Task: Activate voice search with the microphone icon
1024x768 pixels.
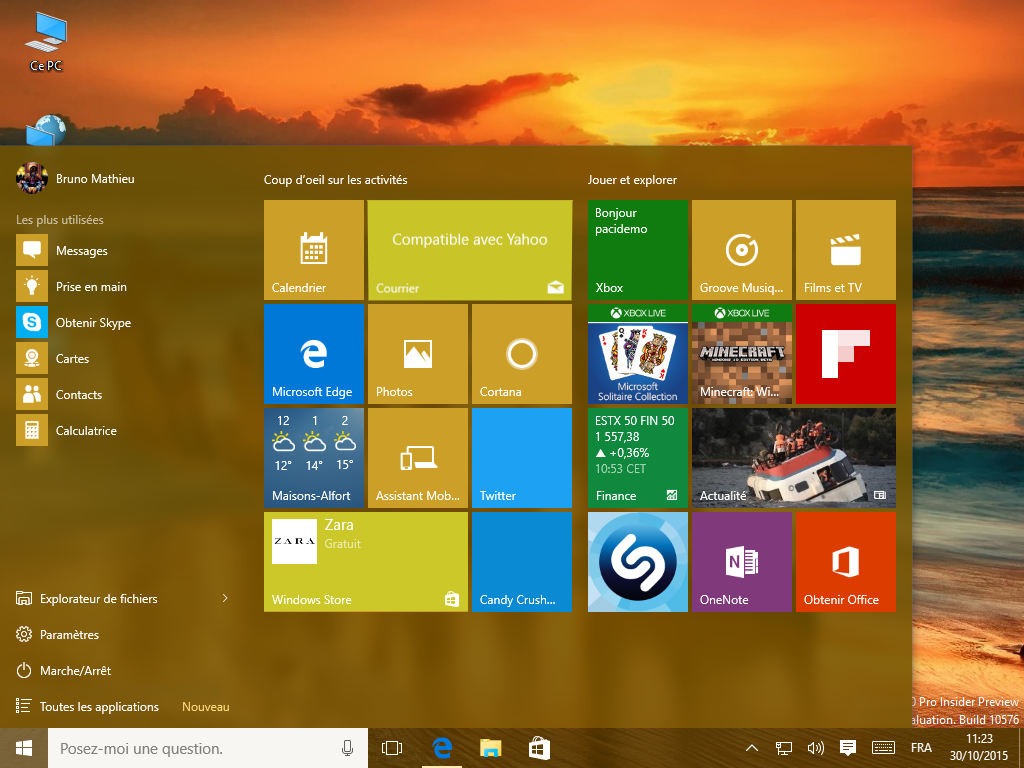Action: click(347, 747)
